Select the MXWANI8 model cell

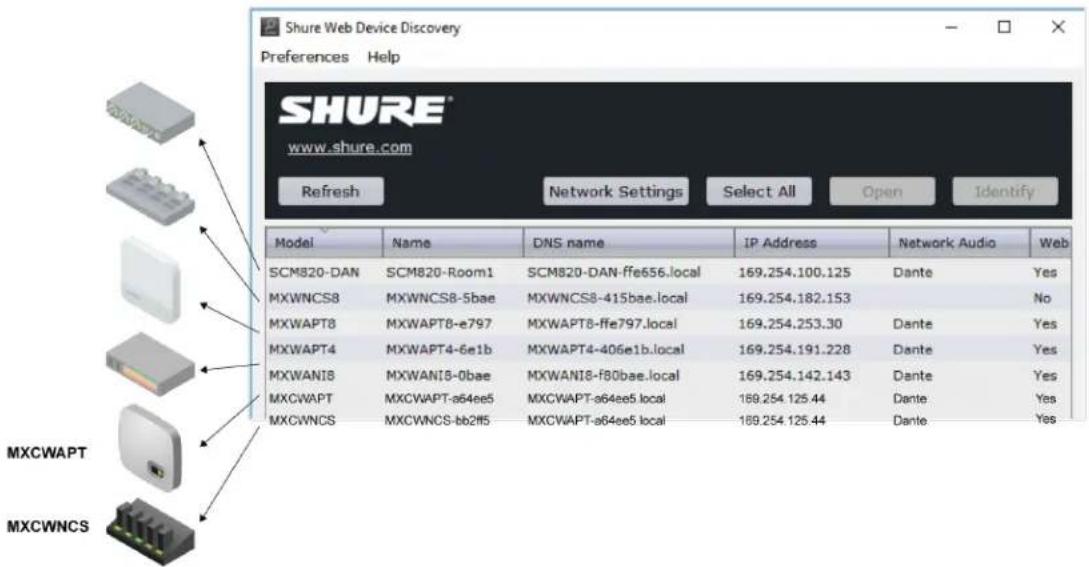301,375
